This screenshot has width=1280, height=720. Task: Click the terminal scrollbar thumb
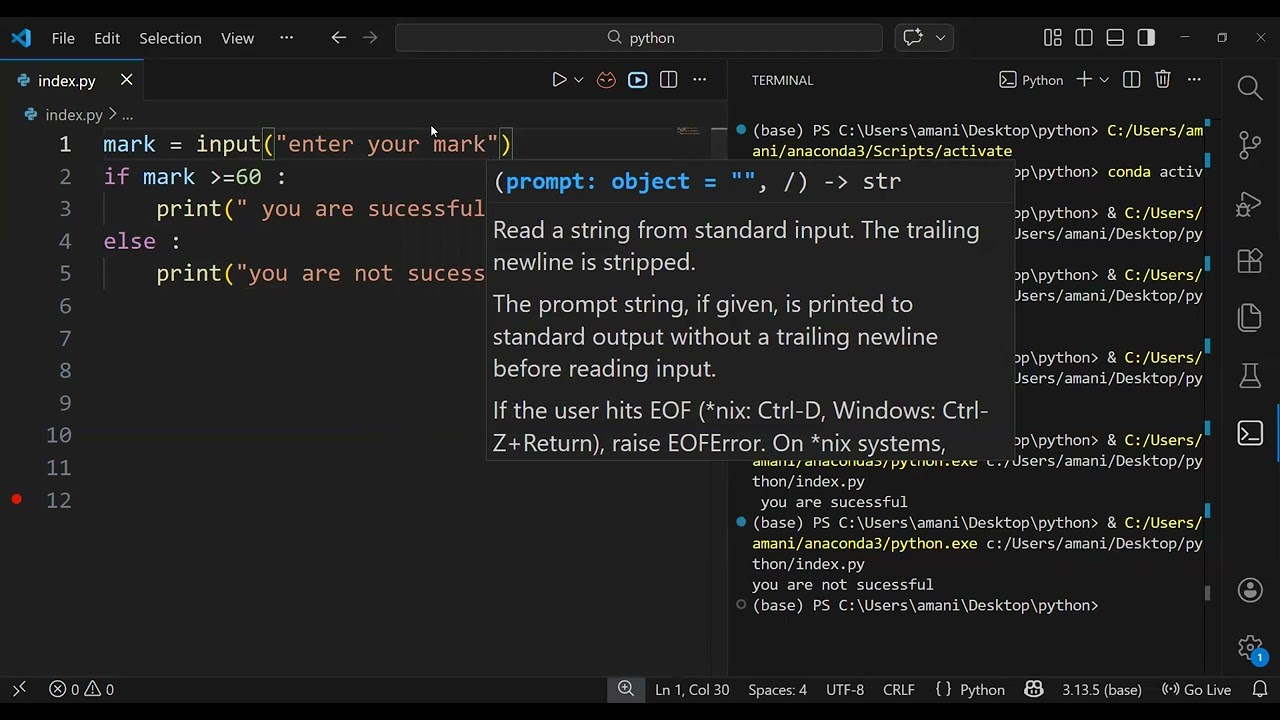[1207, 592]
